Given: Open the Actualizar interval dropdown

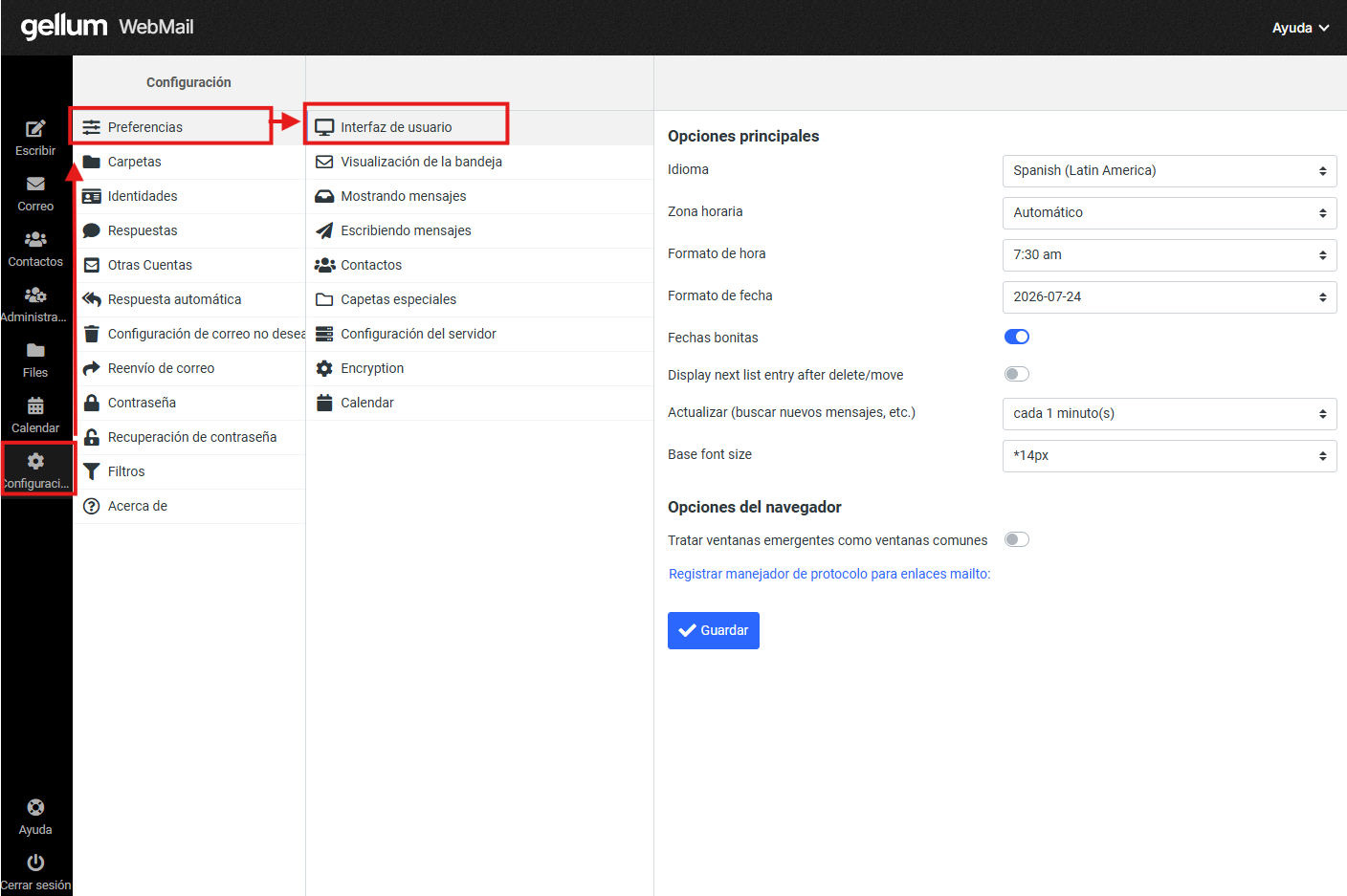Looking at the screenshot, I should point(1169,414).
